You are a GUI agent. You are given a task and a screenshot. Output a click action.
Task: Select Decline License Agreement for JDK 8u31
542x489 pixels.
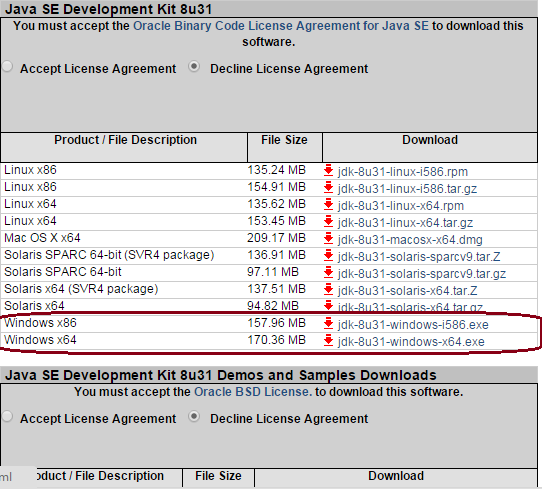tap(194, 66)
